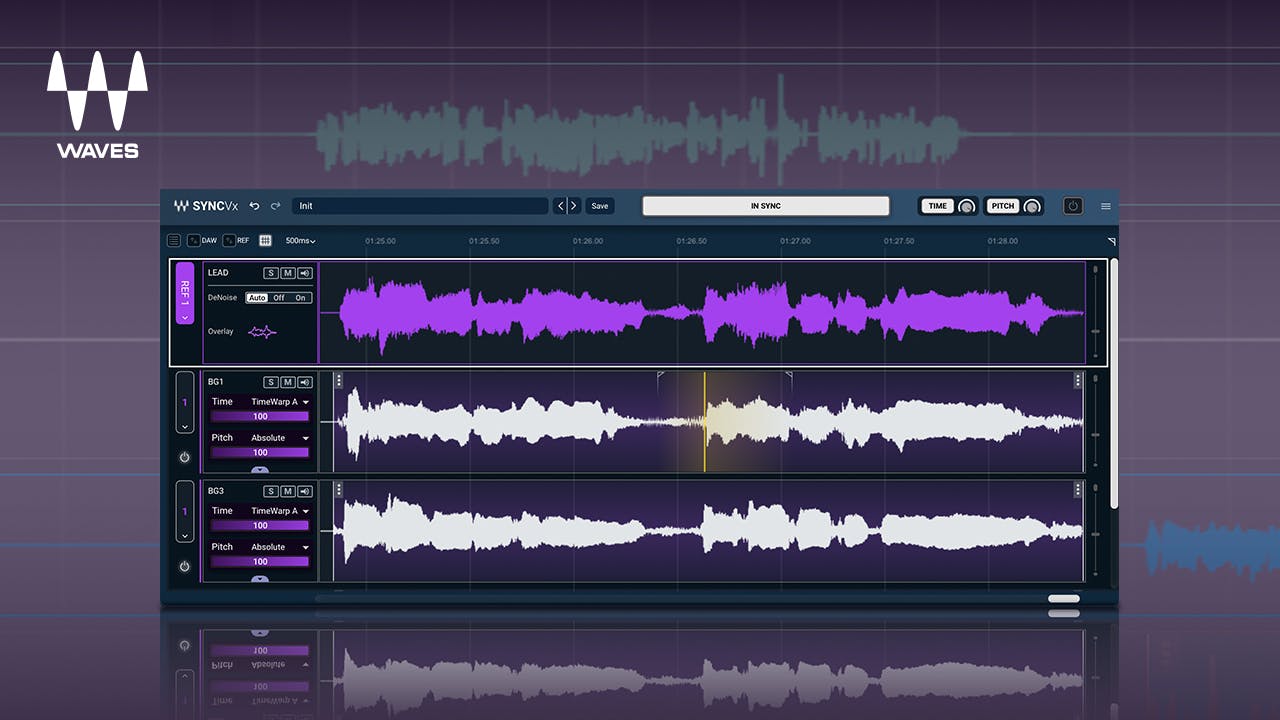1280x720 pixels.
Task: Enable the power button on the BG3 track
Action: tap(185, 566)
